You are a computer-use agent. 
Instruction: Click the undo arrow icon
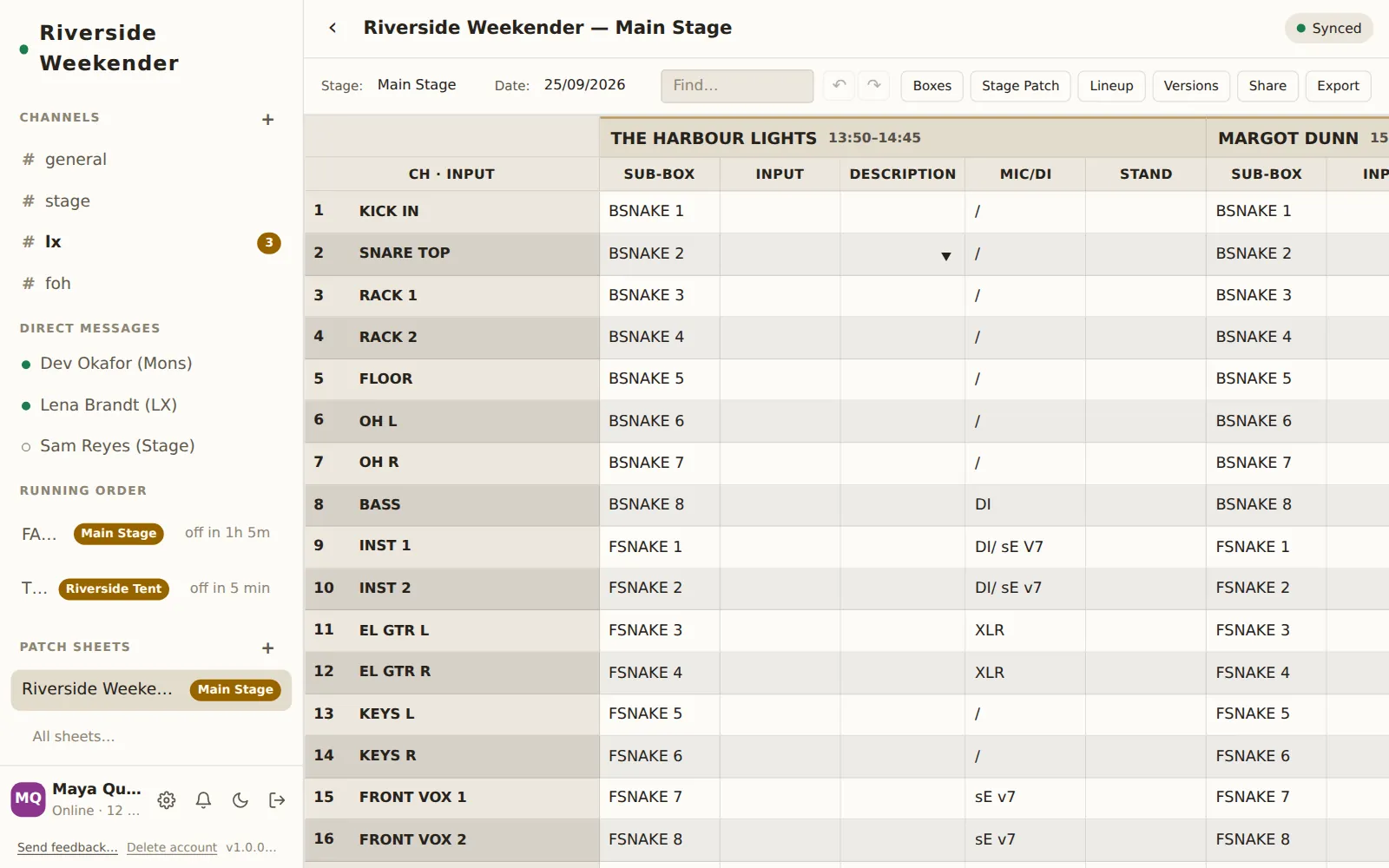coord(839,85)
